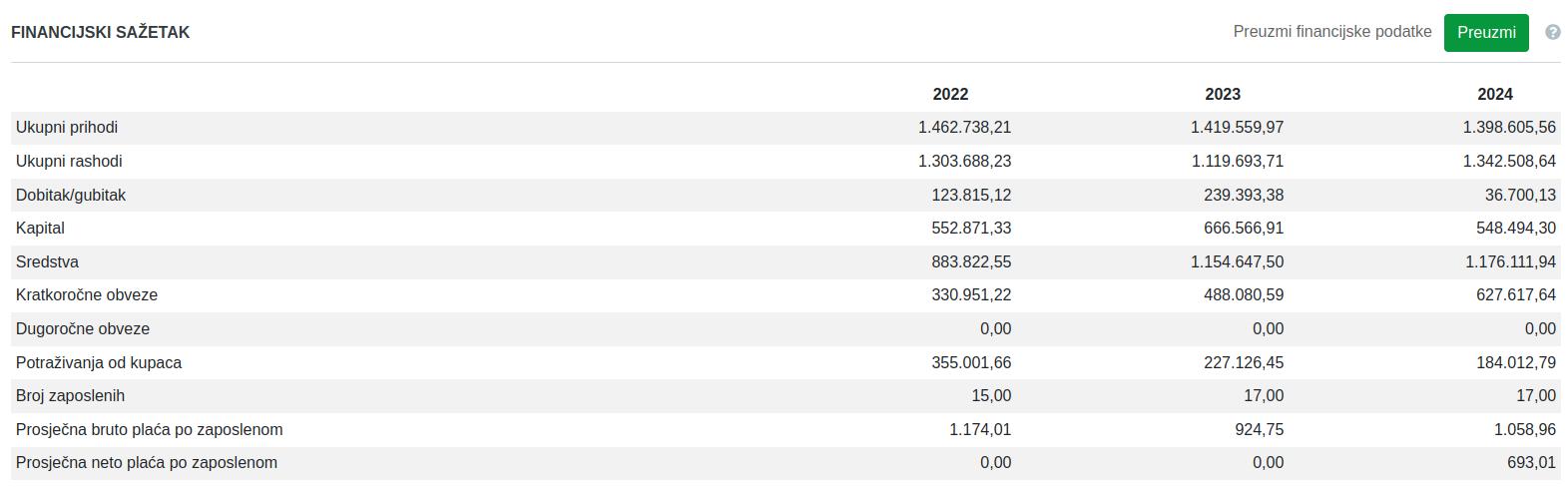Click the Ukupni prihodi row label
The image size is (1568, 491).
pyautogui.click(x=67, y=128)
